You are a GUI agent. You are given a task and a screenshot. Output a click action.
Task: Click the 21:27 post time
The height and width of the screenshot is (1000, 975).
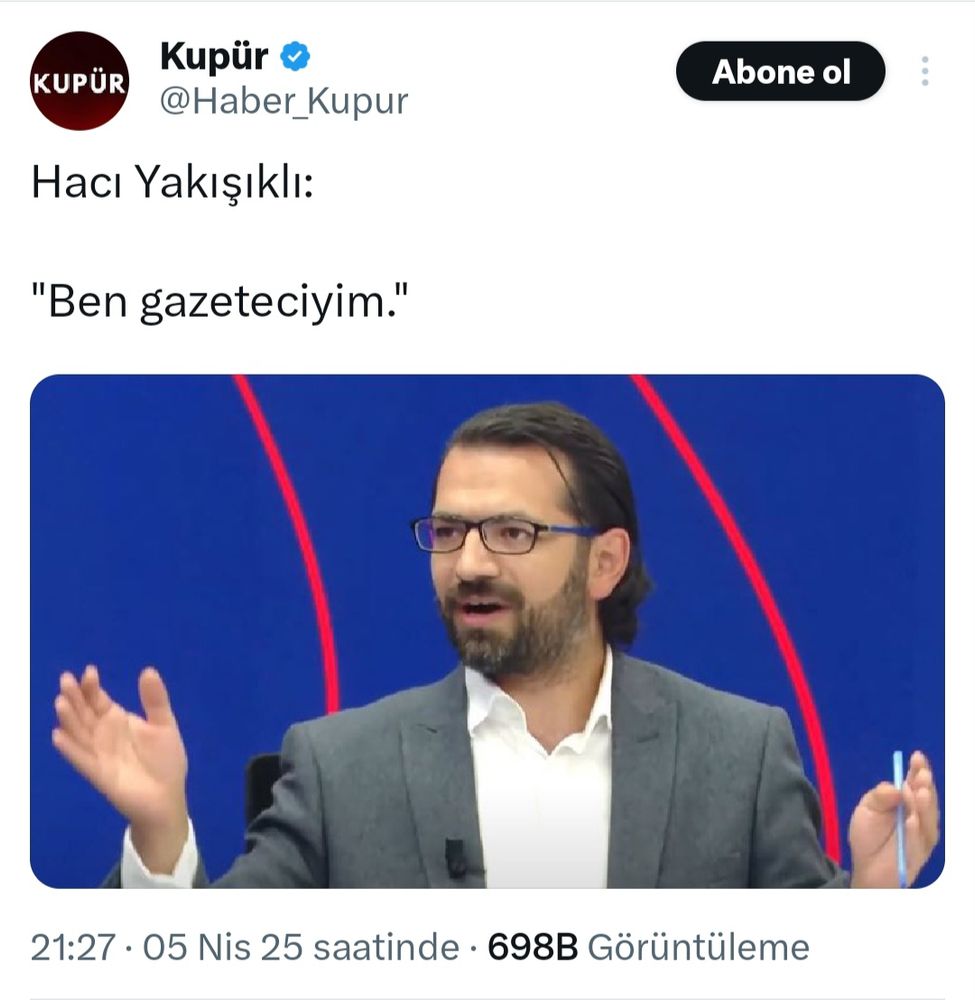tap(73, 947)
